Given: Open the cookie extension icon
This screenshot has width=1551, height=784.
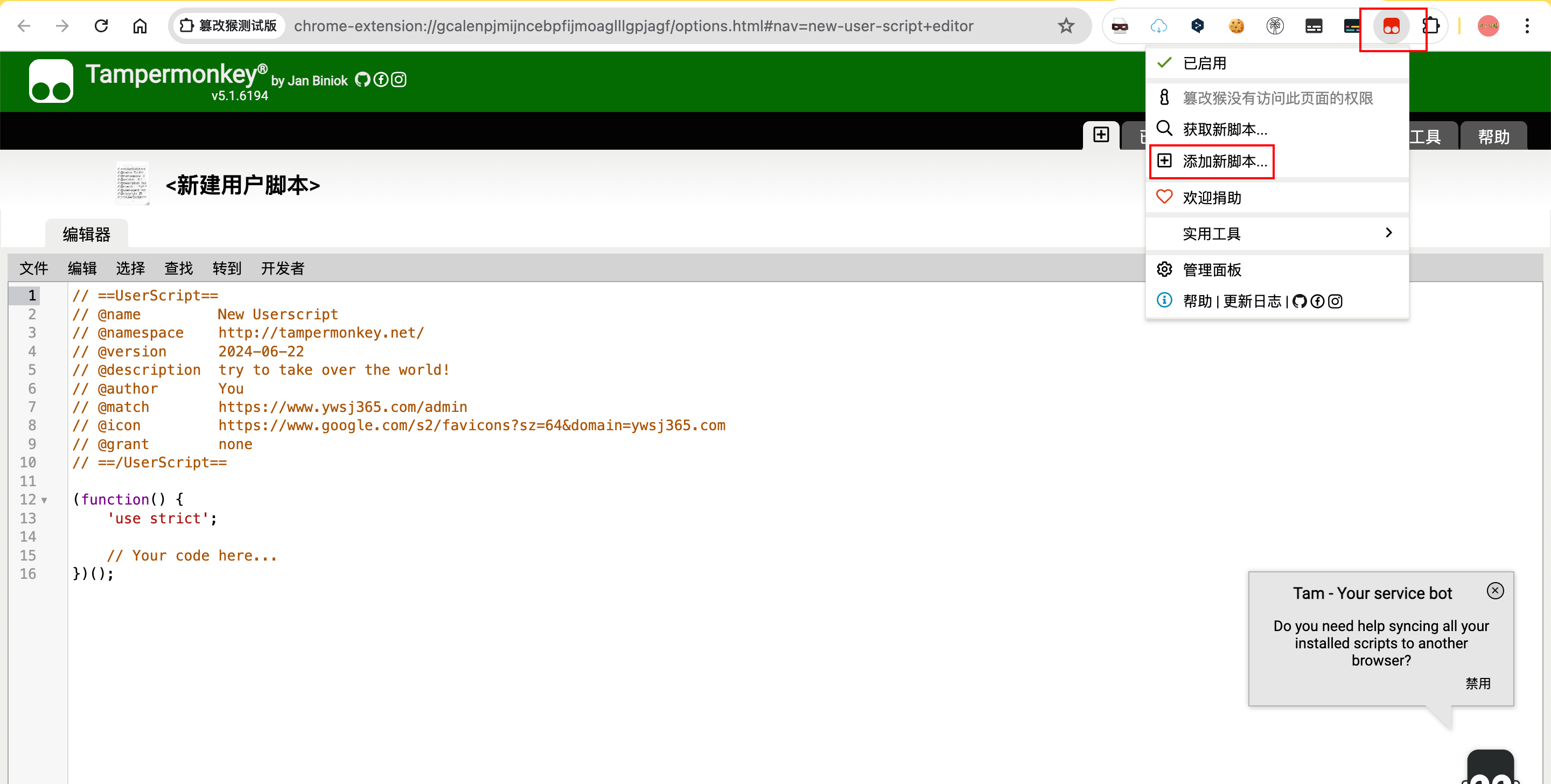Looking at the screenshot, I should coord(1236,26).
